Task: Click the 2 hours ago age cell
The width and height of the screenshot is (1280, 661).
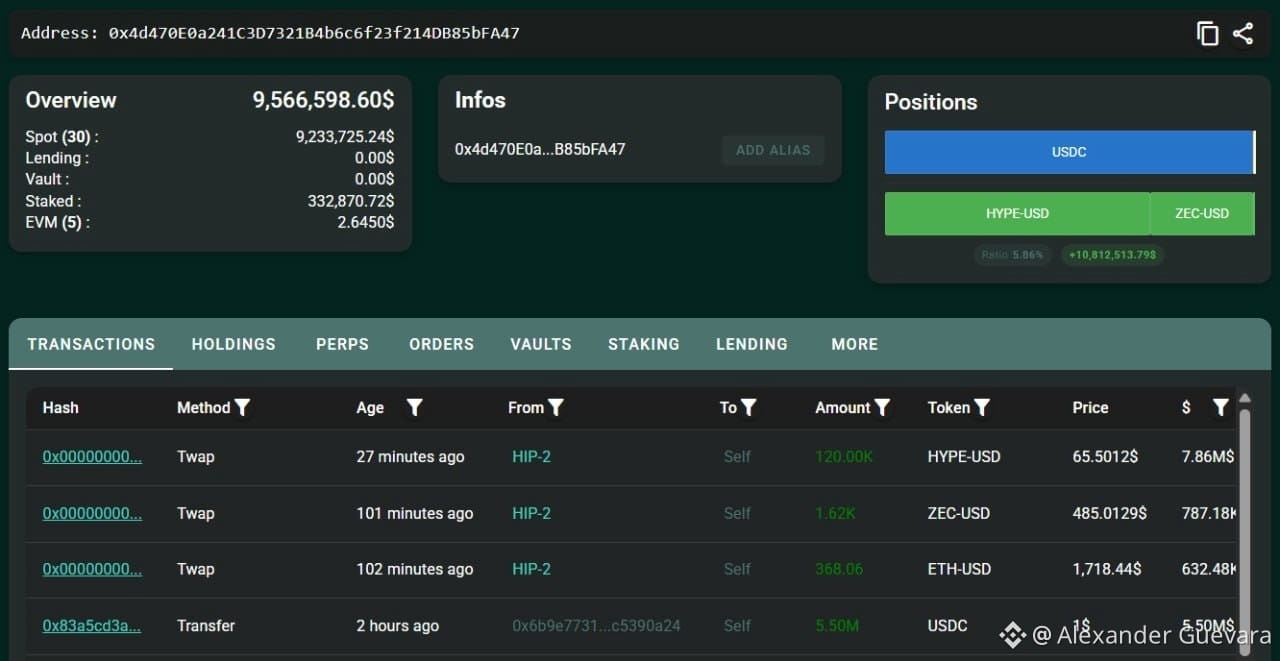Action: click(397, 626)
